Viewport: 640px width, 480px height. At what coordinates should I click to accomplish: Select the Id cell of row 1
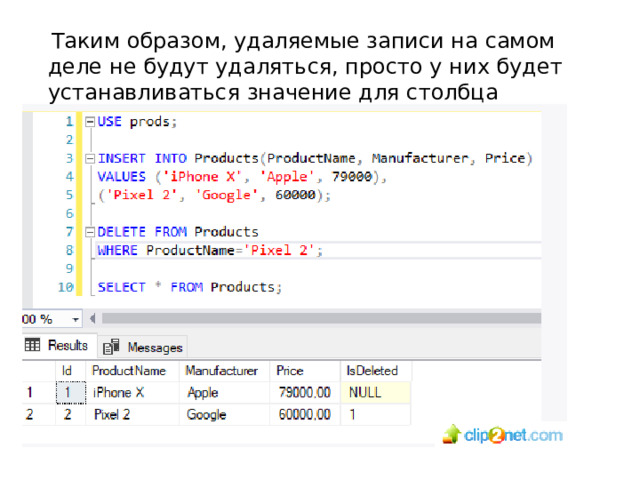coord(71,393)
